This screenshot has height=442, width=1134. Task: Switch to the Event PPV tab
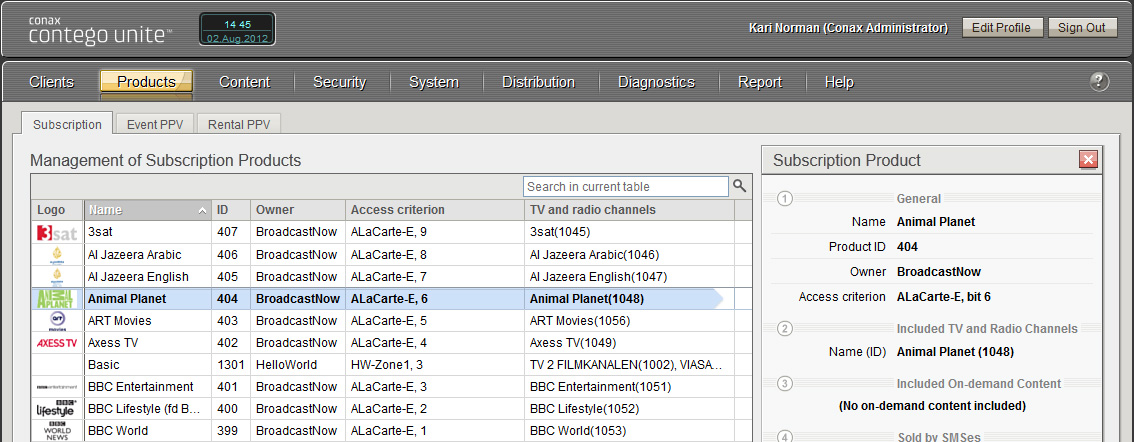154,125
